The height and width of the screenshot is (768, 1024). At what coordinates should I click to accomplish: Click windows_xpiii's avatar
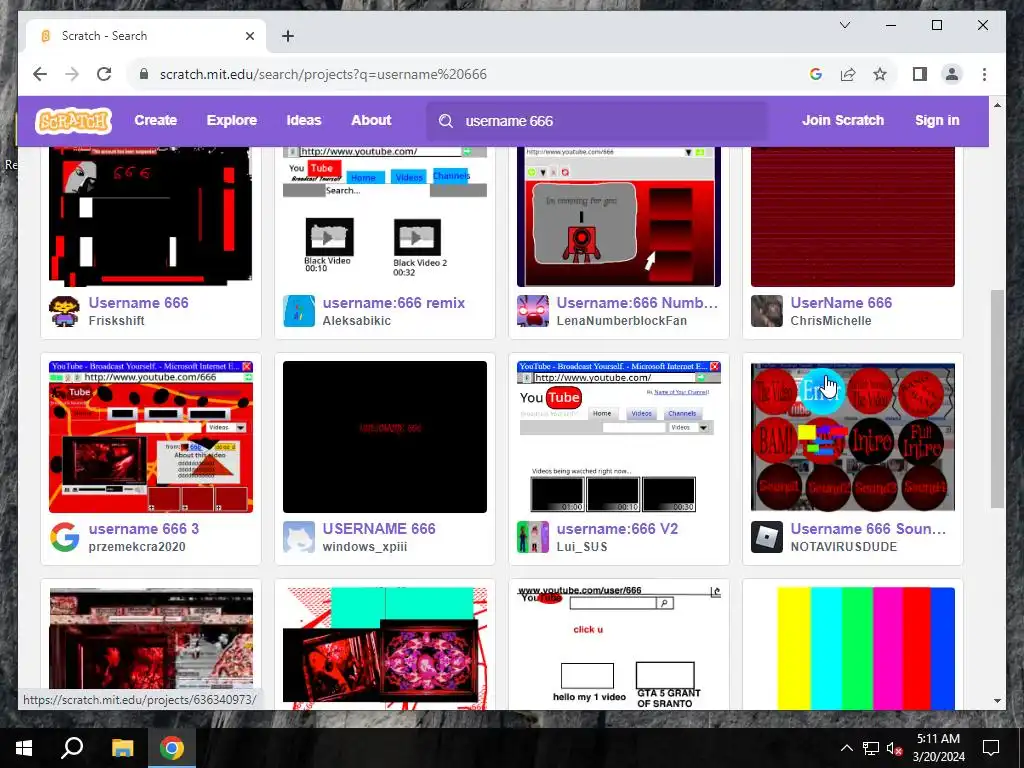[298, 537]
